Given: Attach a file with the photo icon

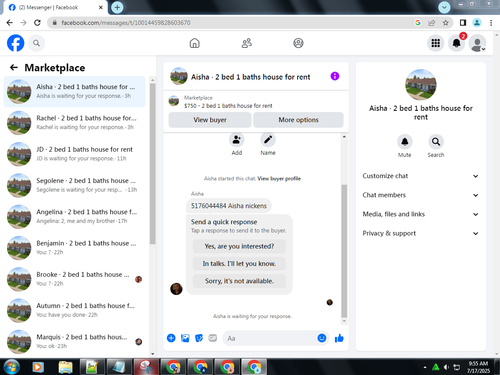Looking at the screenshot, I should pyautogui.click(x=185, y=338).
